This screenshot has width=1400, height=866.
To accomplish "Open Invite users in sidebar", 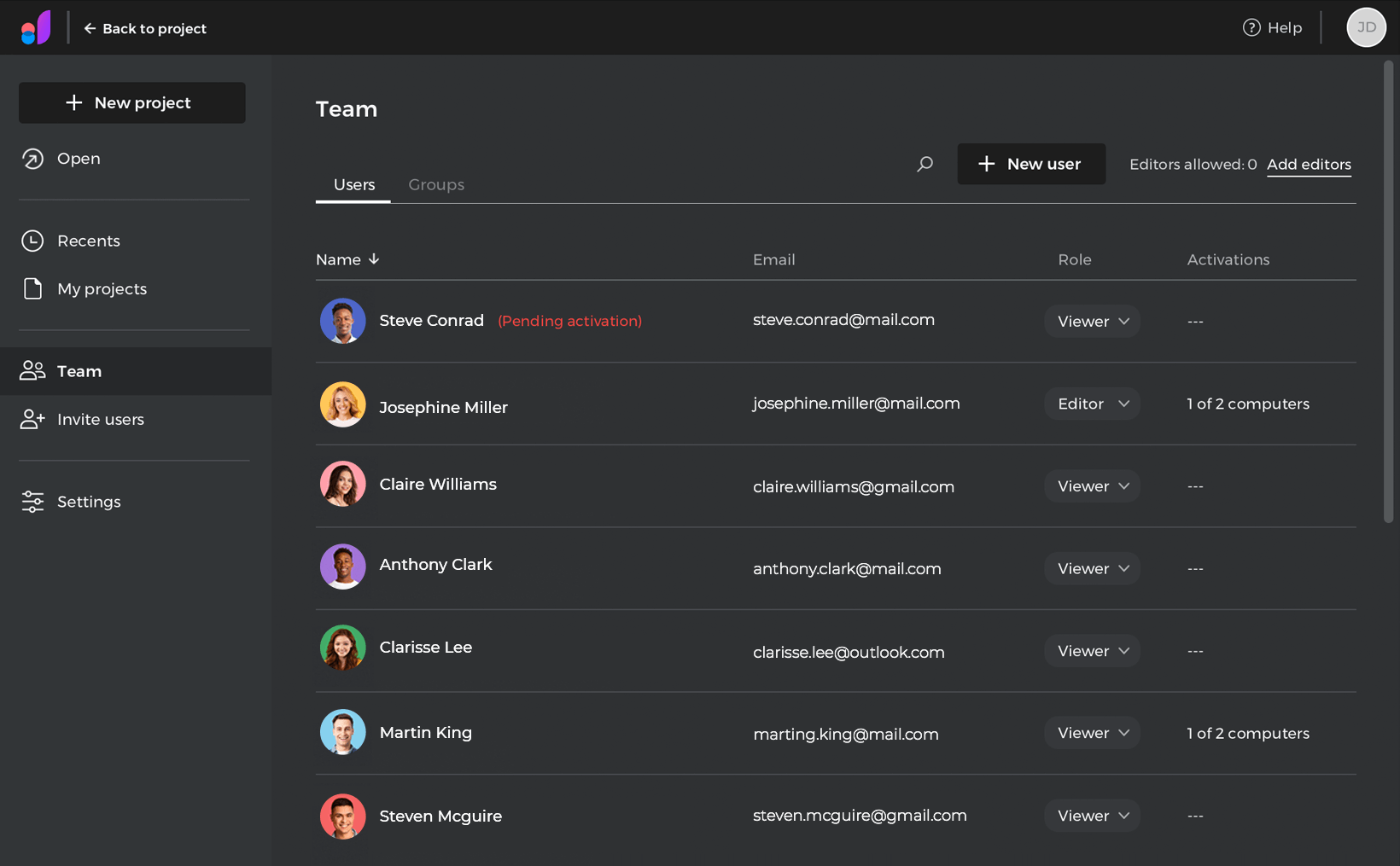I will pos(136,419).
